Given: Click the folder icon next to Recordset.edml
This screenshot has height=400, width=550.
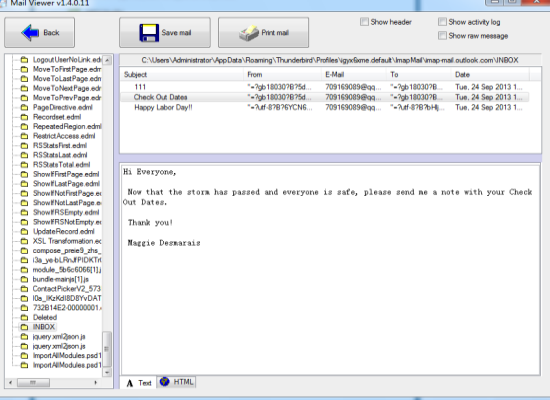Looking at the screenshot, I should 24,117.
